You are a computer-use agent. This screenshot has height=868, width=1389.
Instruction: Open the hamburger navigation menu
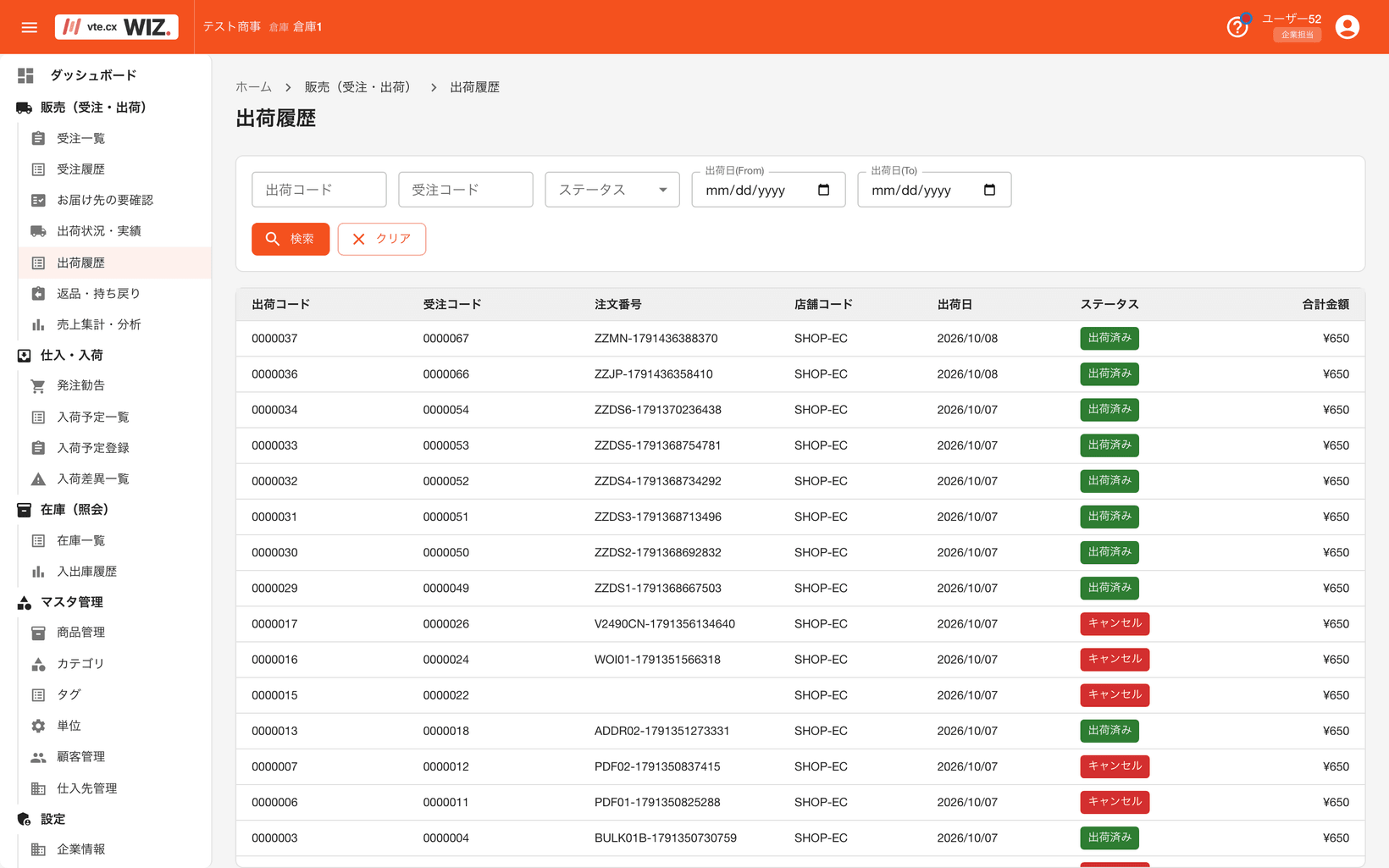coord(29,27)
